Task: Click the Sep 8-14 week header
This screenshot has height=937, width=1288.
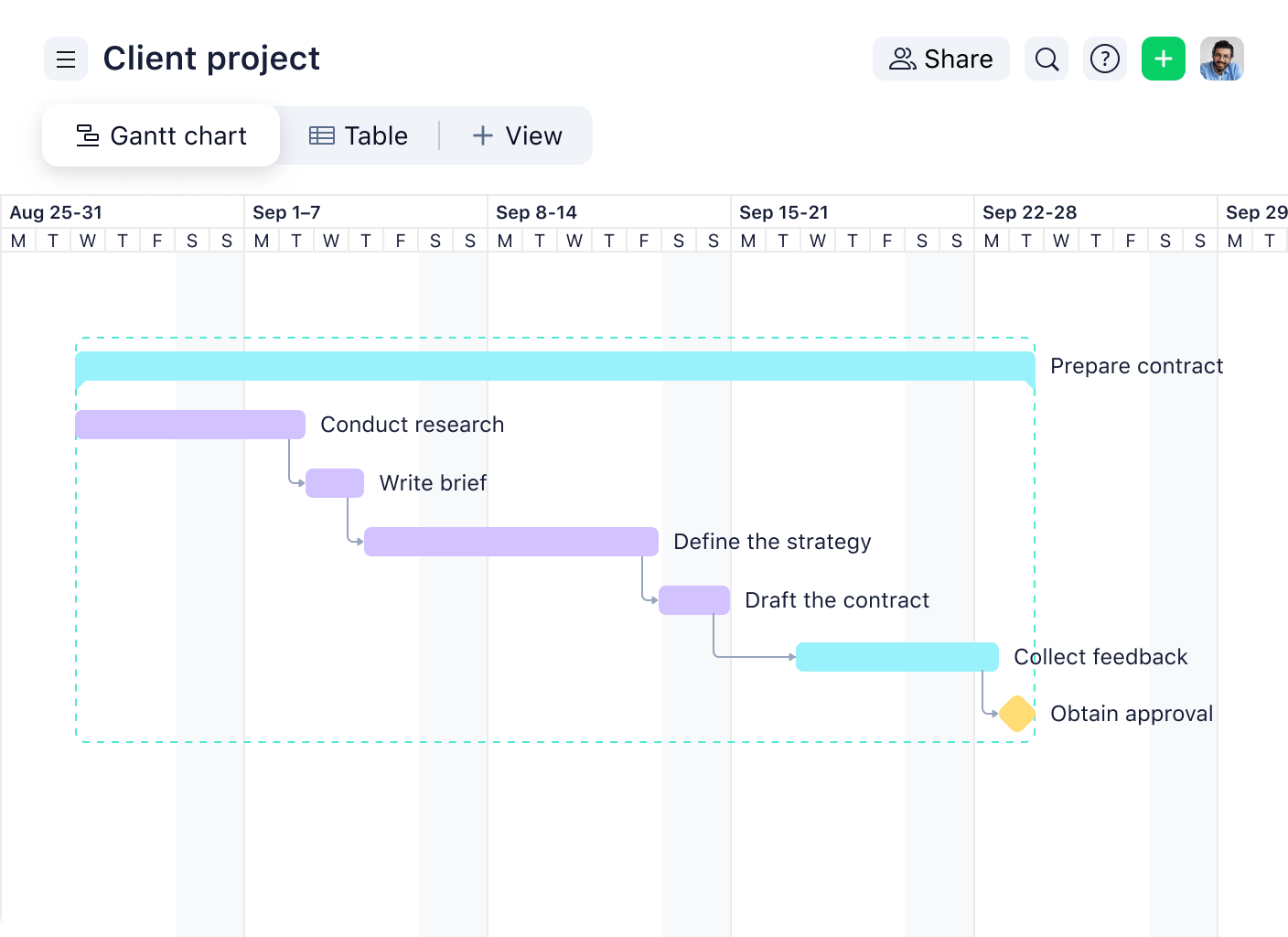Action: click(536, 211)
